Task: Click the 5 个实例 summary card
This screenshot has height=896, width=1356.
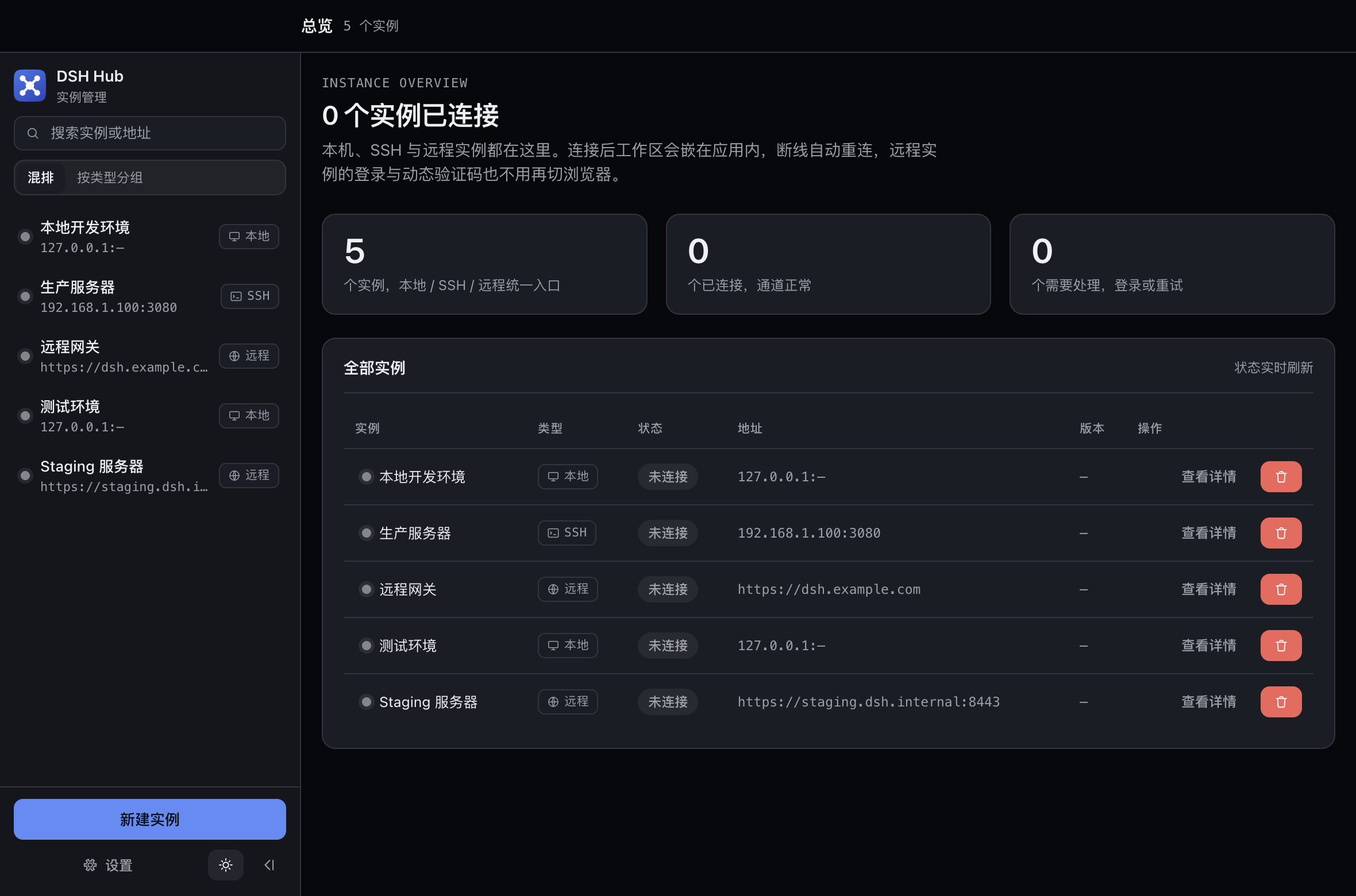Action: 484,264
